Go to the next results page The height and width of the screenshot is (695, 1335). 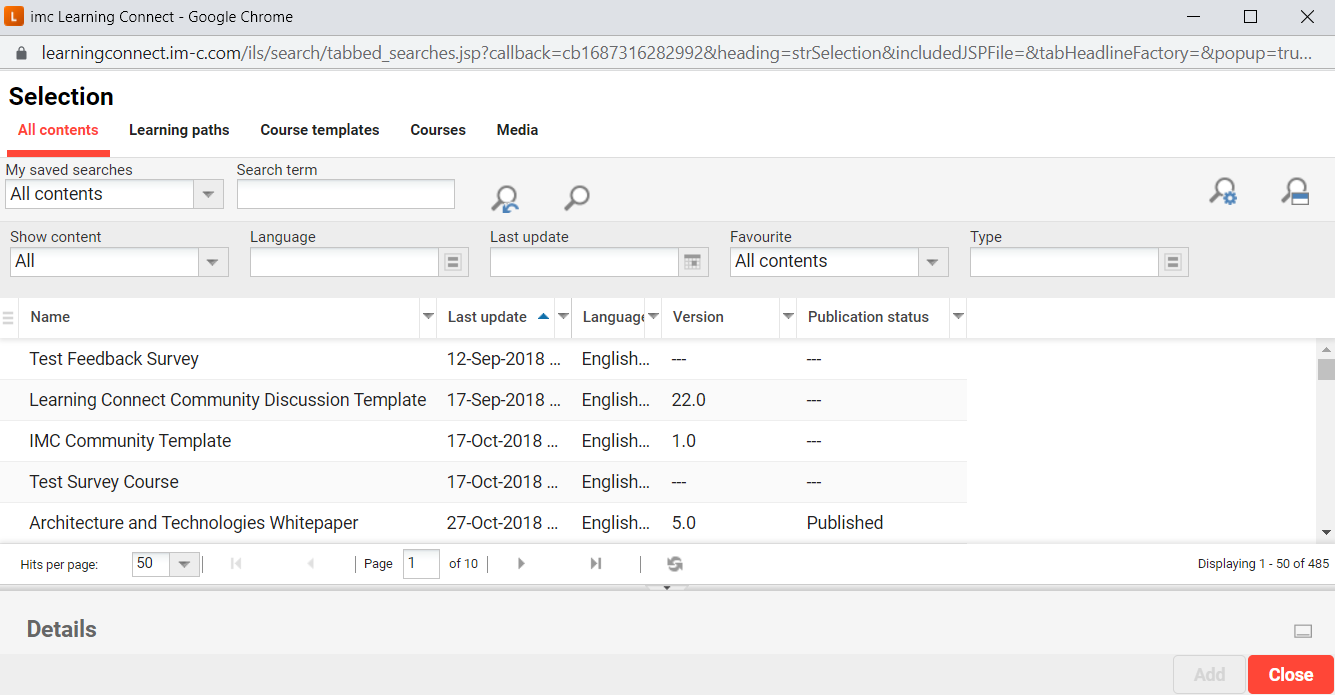pyautogui.click(x=520, y=563)
